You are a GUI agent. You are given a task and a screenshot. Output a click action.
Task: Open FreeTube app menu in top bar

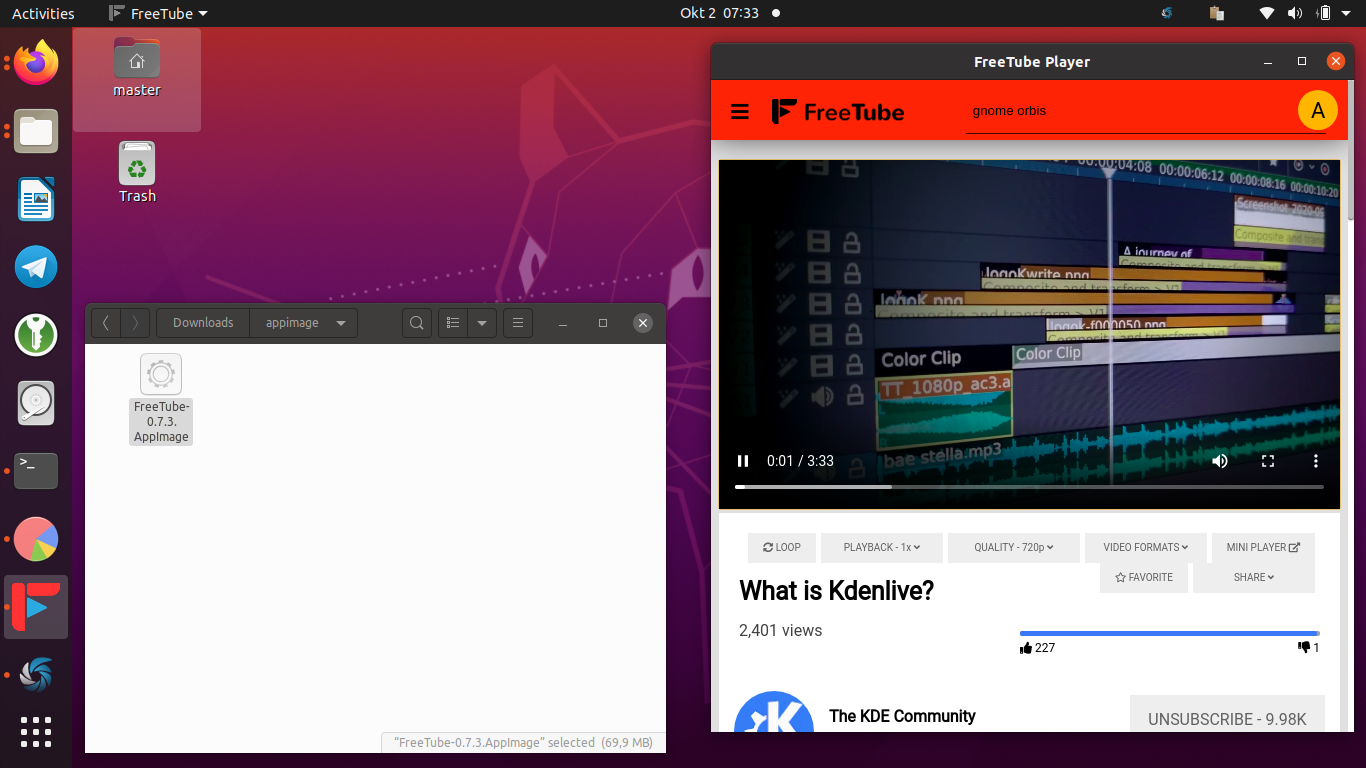(x=158, y=13)
